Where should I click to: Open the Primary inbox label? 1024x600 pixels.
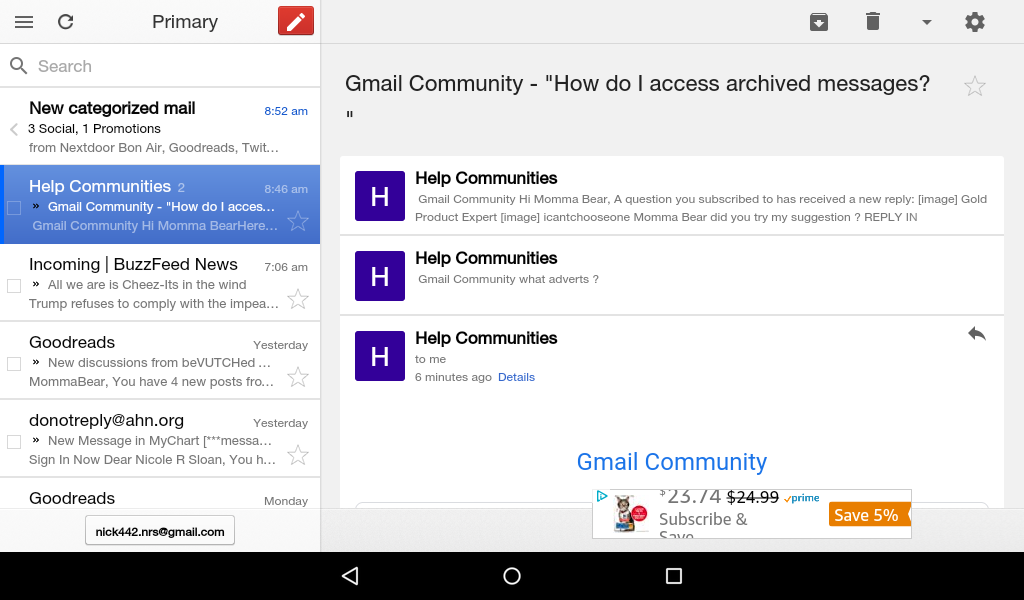(184, 21)
